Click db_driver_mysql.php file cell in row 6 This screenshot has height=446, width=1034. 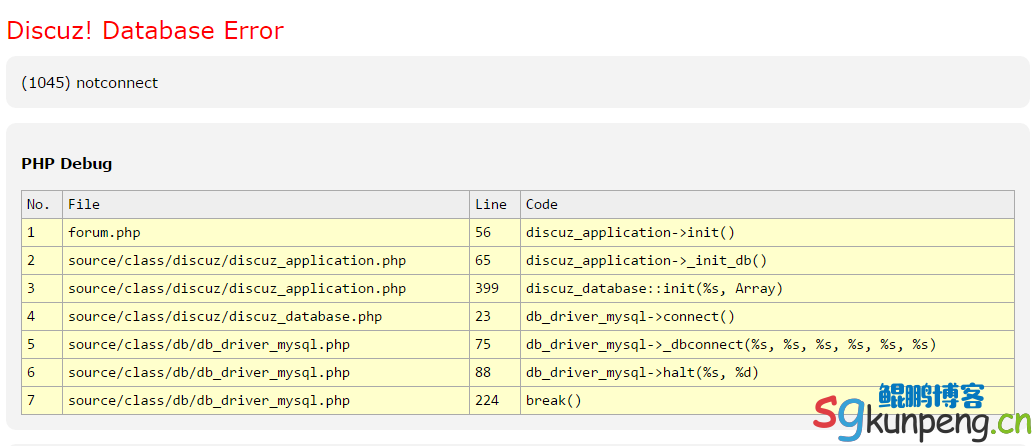(x=266, y=373)
